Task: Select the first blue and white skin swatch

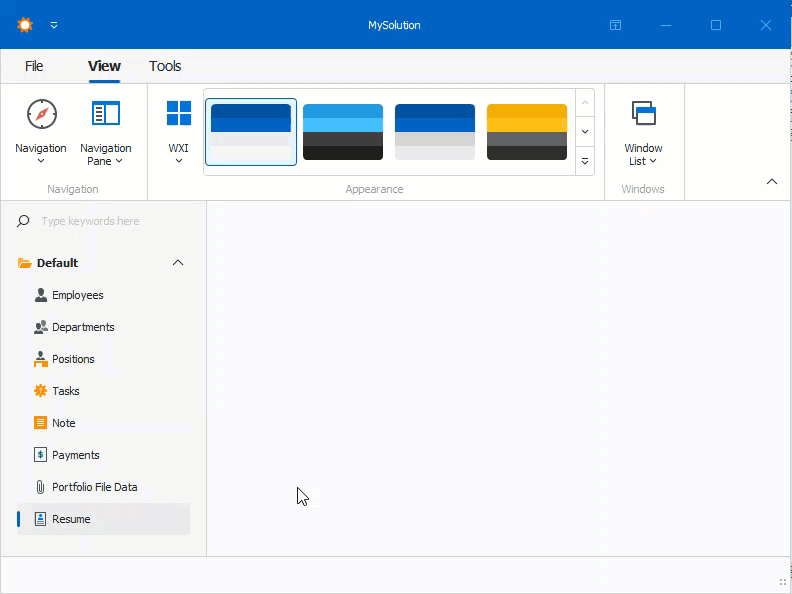Action: [x=251, y=132]
